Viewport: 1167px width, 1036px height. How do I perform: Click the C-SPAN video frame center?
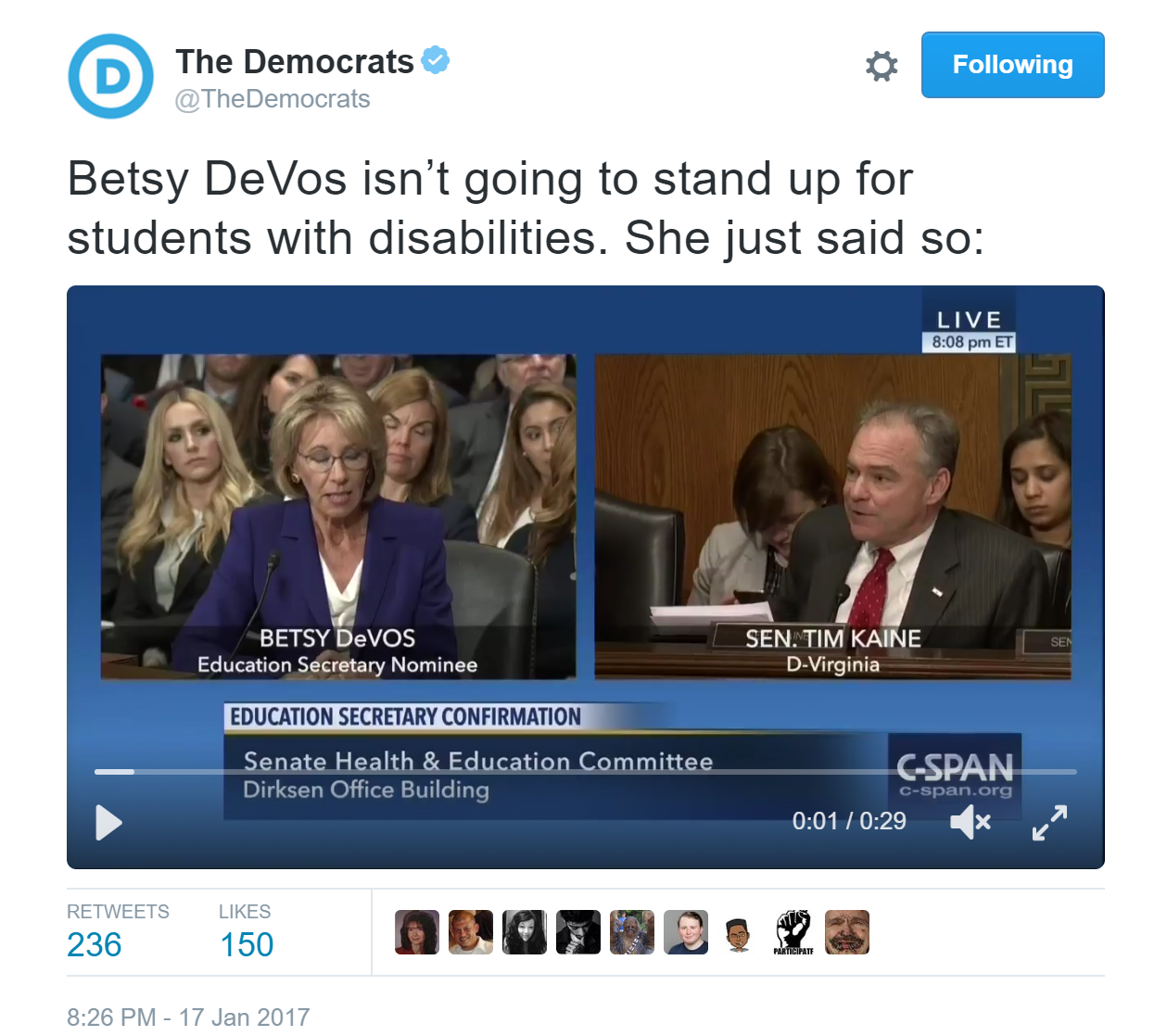(586, 577)
